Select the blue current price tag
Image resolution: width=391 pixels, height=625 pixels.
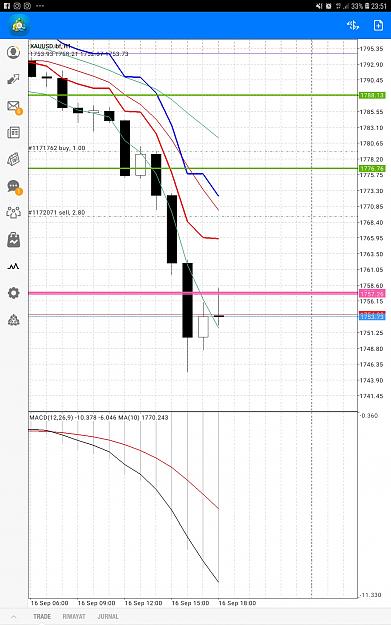pyautogui.click(x=372, y=316)
